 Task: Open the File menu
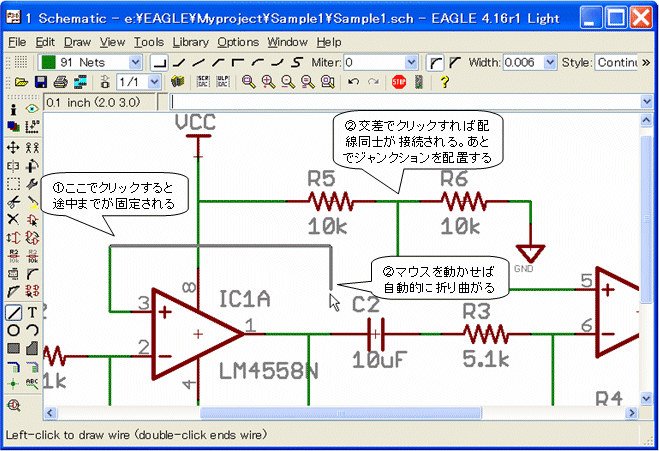pos(17,42)
